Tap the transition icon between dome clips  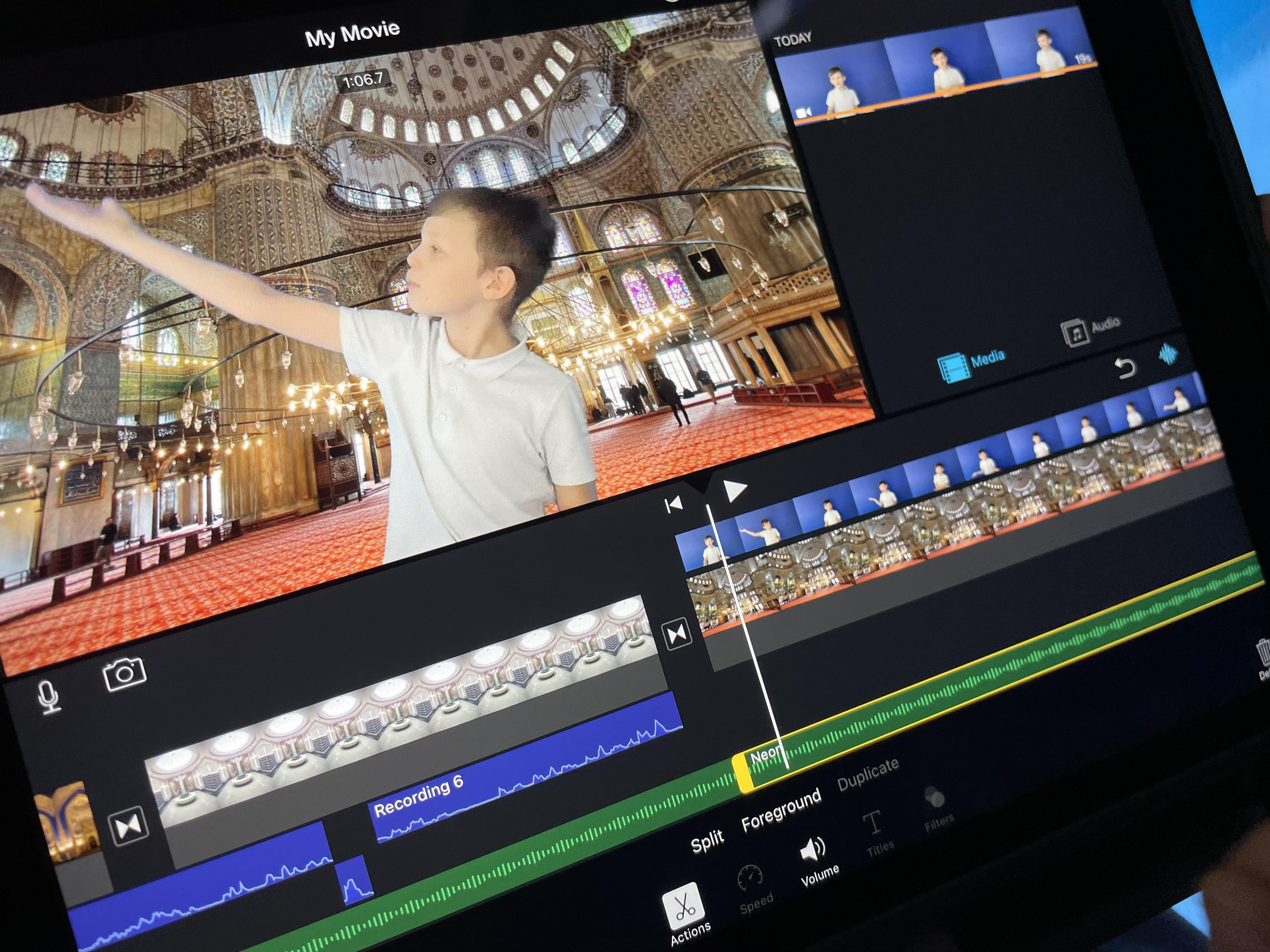677,635
